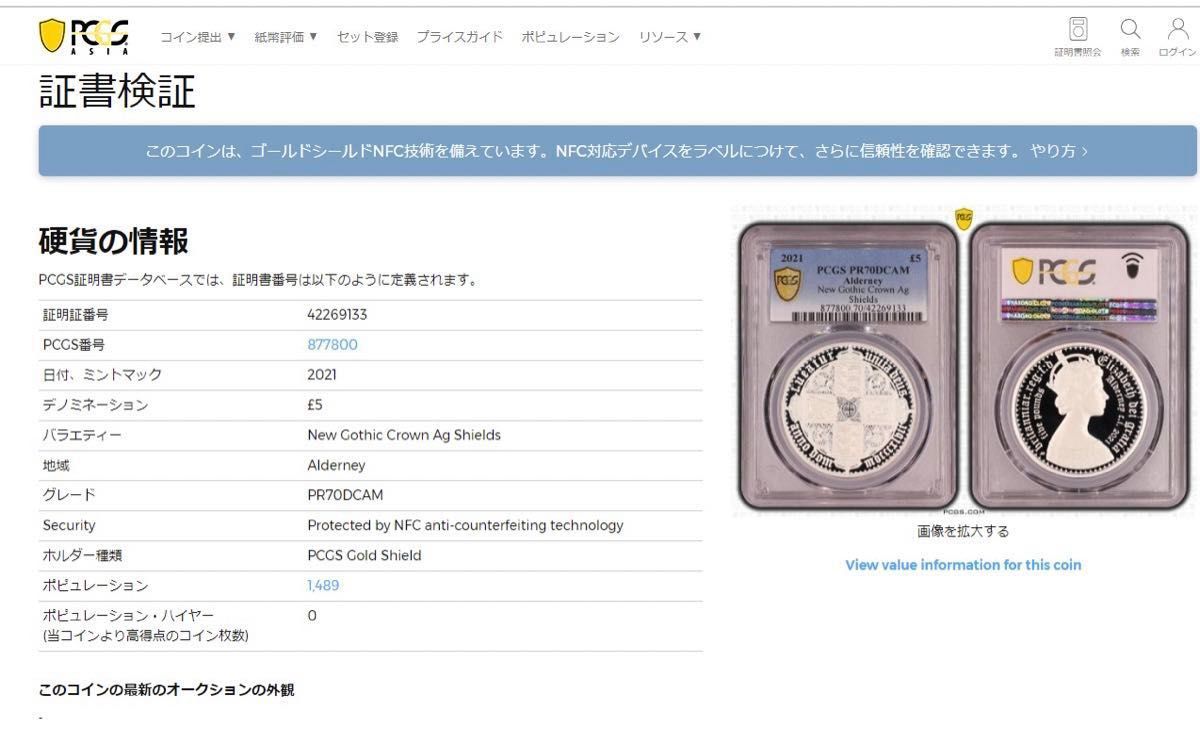
Task: Expand the コイン提出 dropdown menu
Action: [198, 37]
